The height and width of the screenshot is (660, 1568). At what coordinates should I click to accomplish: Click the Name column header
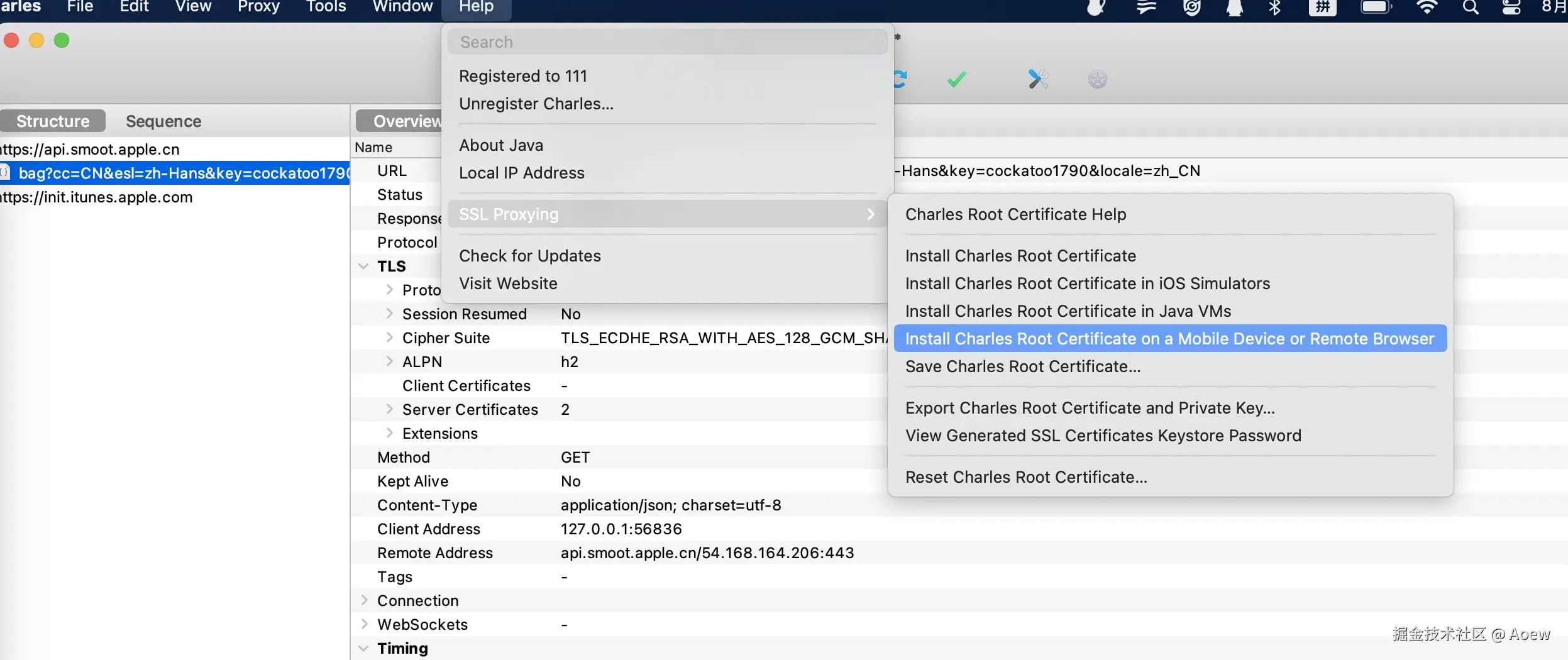pos(373,147)
